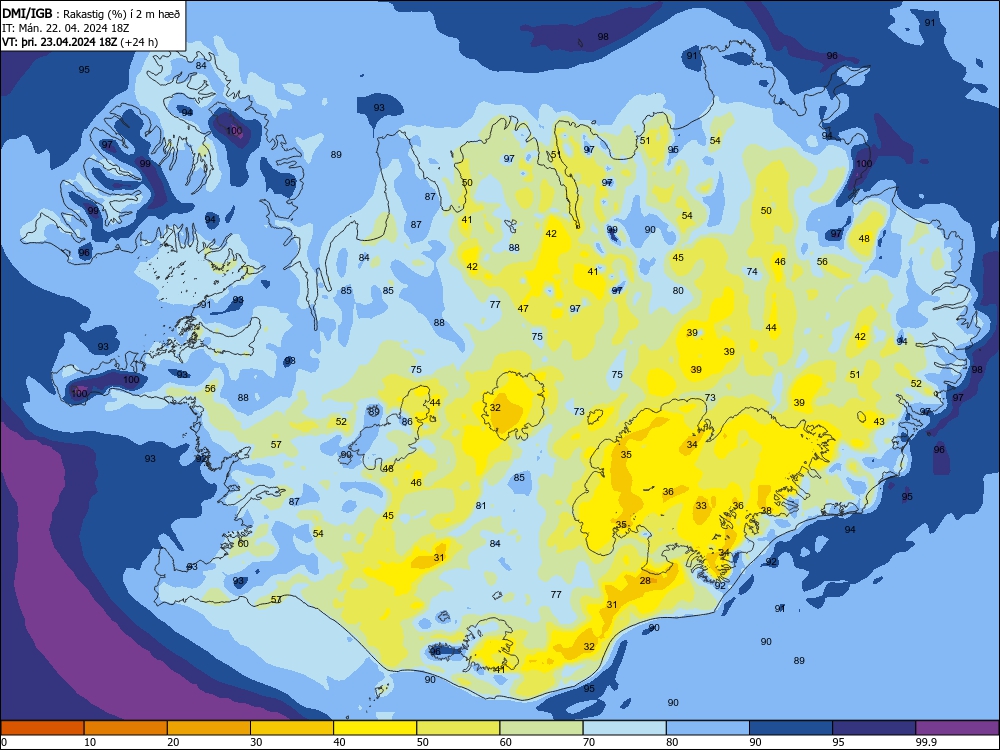The height and width of the screenshot is (750, 1000).
Task: Click the golden 30–40 legend color box
Action: tap(292, 728)
